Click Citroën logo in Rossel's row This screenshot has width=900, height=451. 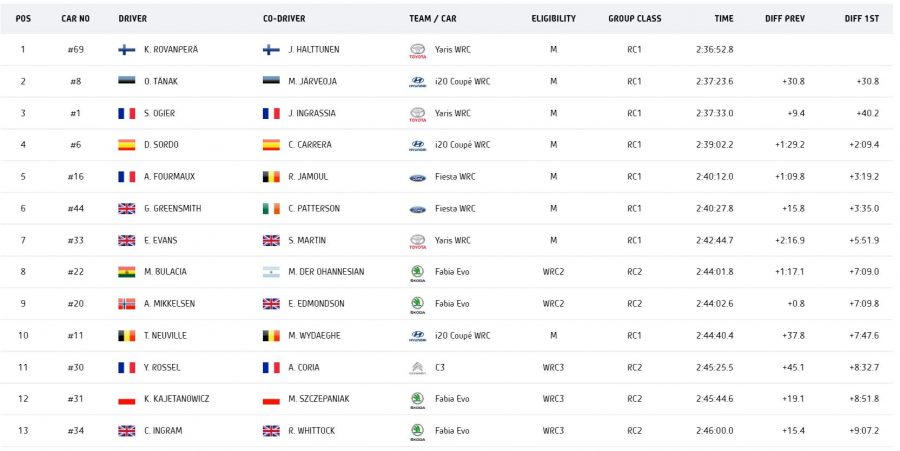click(x=417, y=367)
